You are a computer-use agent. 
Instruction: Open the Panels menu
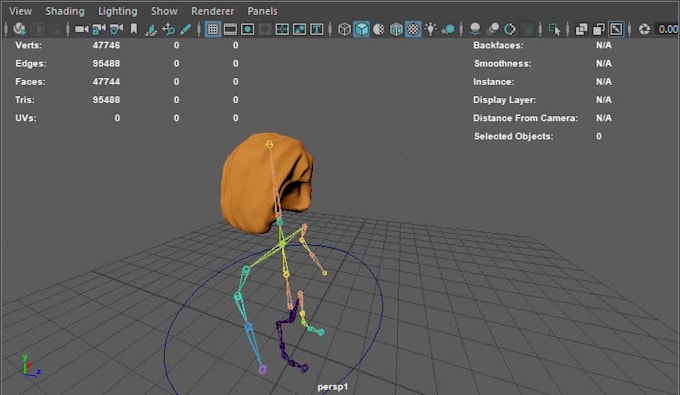click(x=262, y=11)
